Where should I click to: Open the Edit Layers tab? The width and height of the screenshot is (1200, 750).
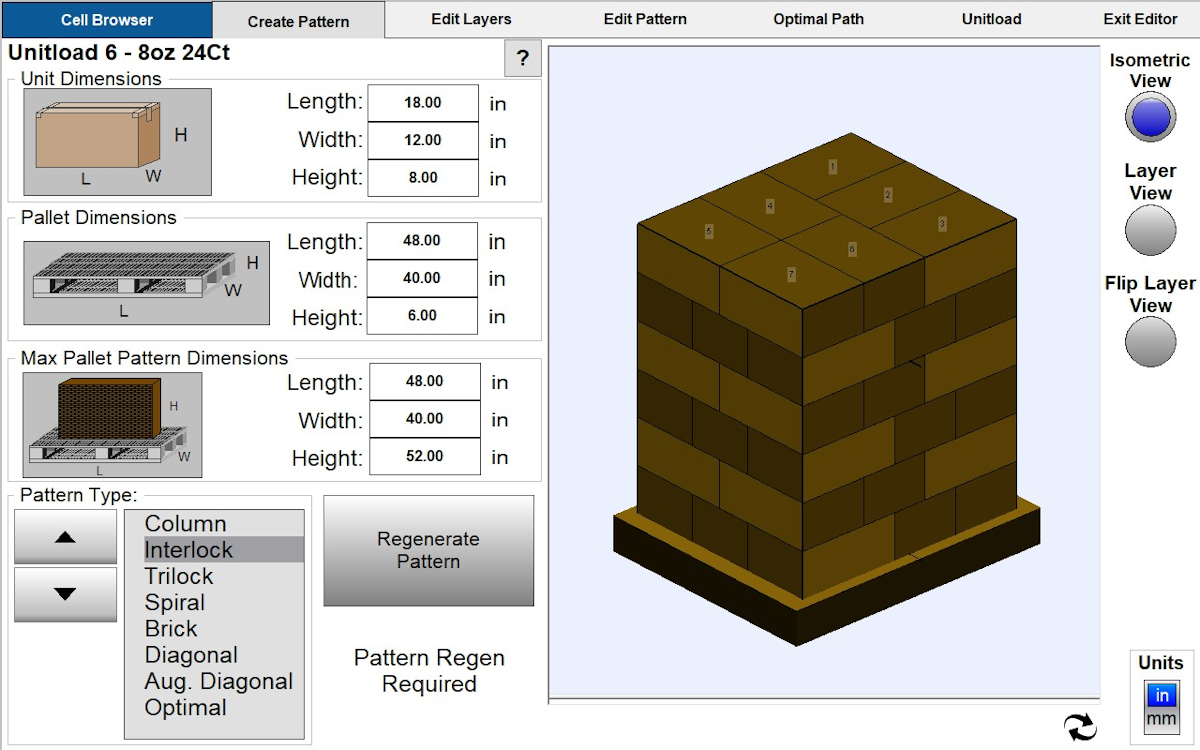click(471, 19)
